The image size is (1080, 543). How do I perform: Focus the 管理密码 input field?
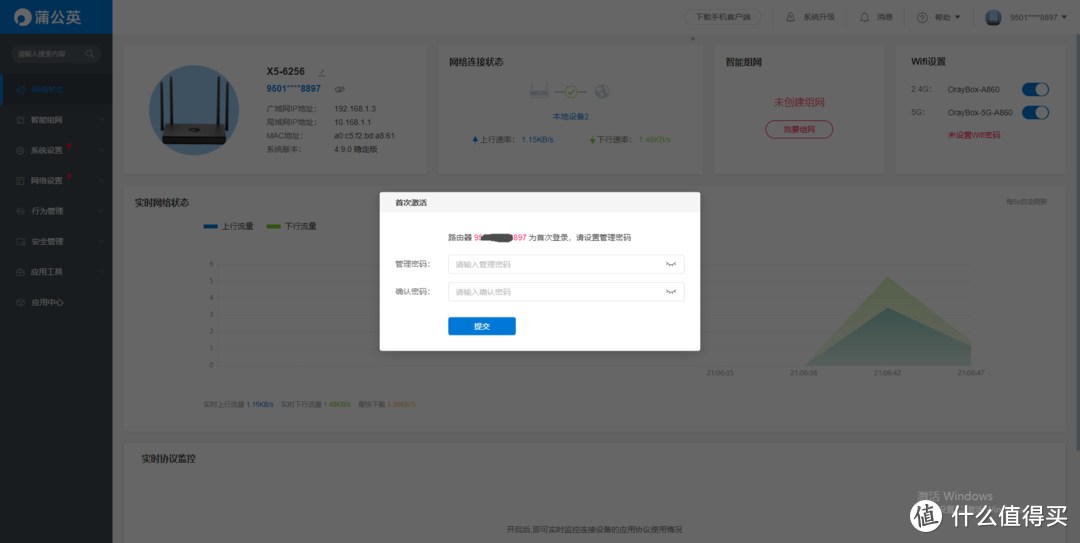tap(566, 264)
